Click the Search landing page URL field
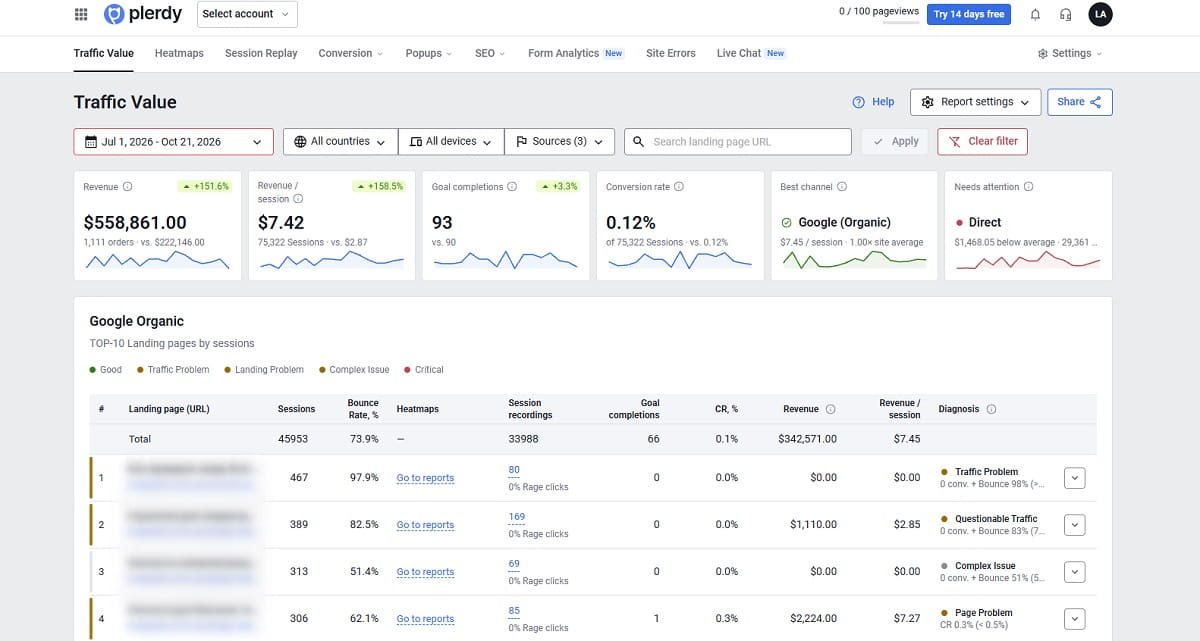Screen dimensions: 1200x641 [x=738, y=142]
